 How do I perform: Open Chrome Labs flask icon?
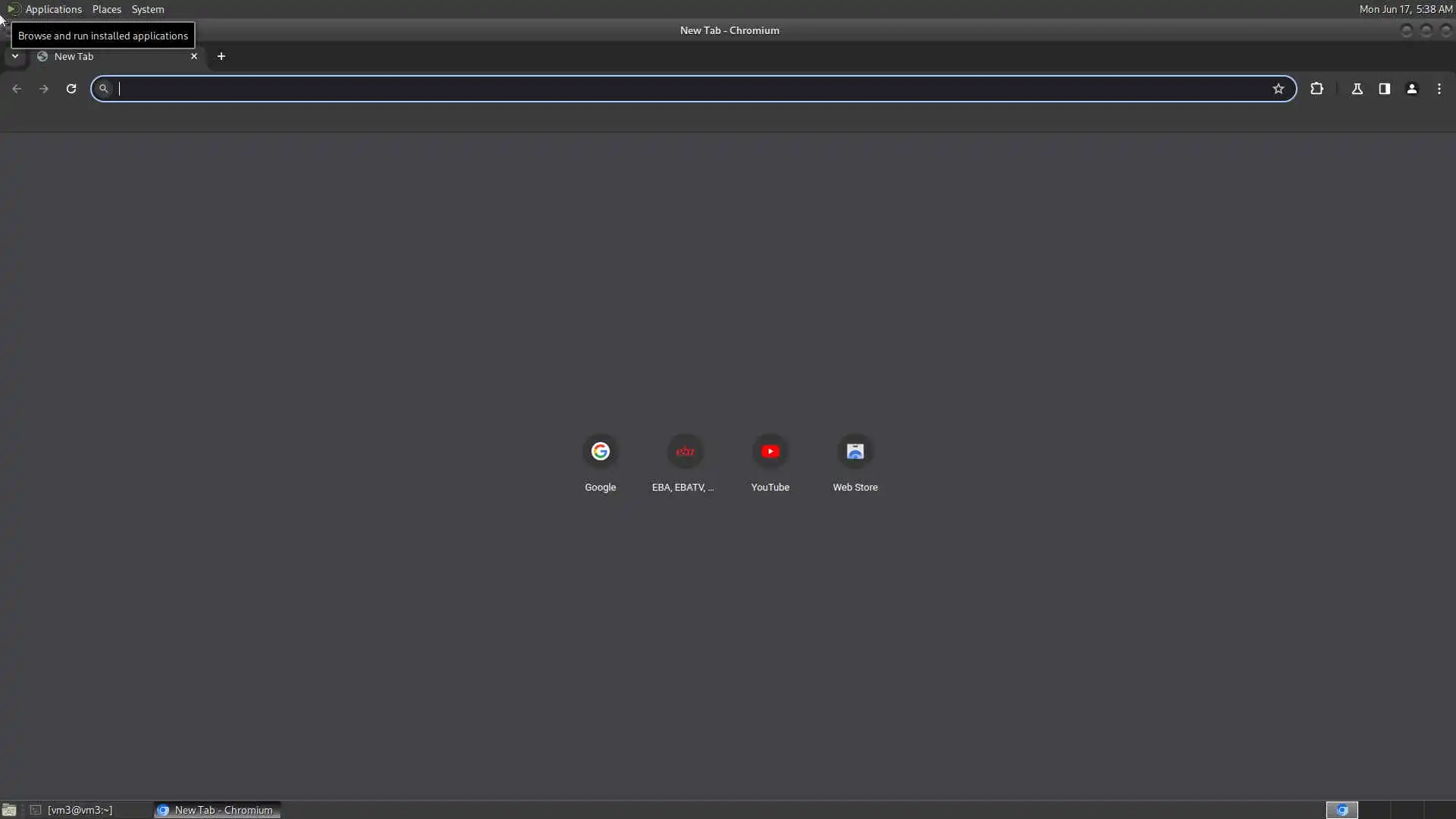pyautogui.click(x=1357, y=89)
